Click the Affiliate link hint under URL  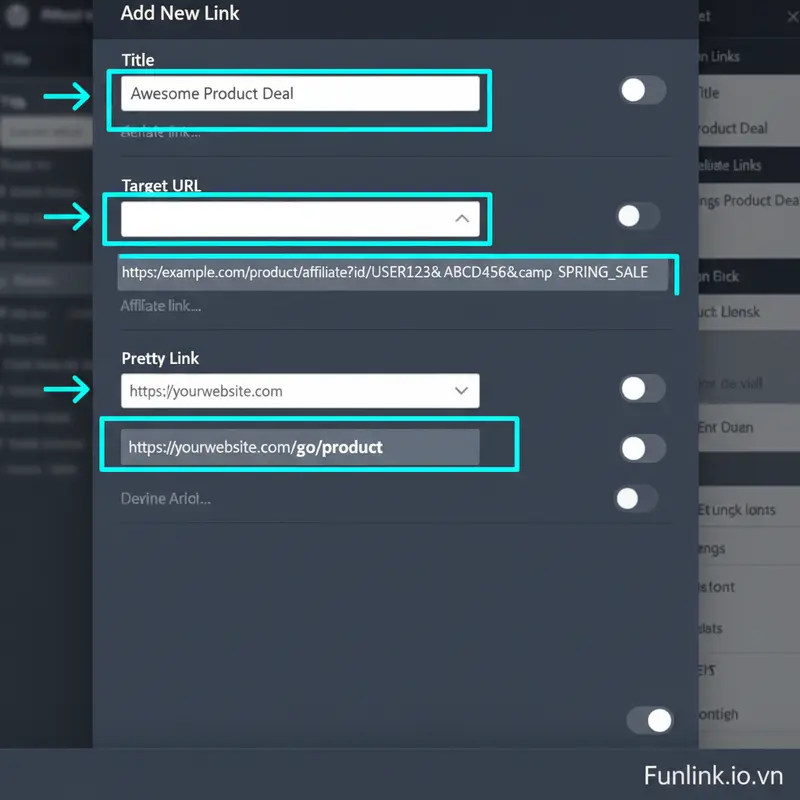tap(161, 306)
